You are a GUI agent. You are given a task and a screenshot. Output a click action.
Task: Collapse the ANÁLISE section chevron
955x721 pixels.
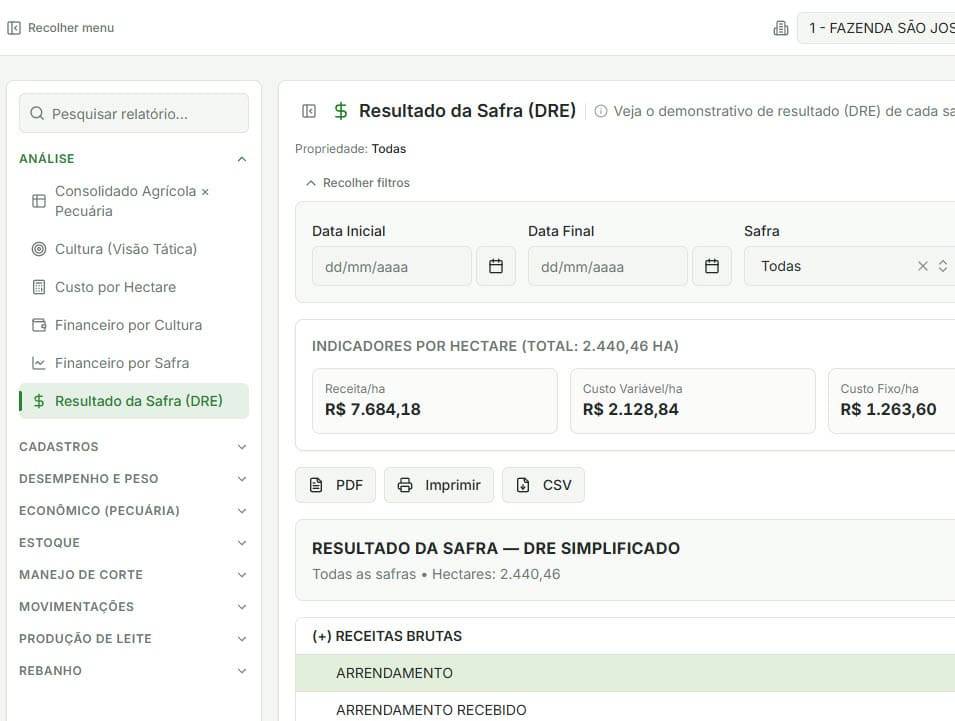pyautogui.click(x=242, y=159)
